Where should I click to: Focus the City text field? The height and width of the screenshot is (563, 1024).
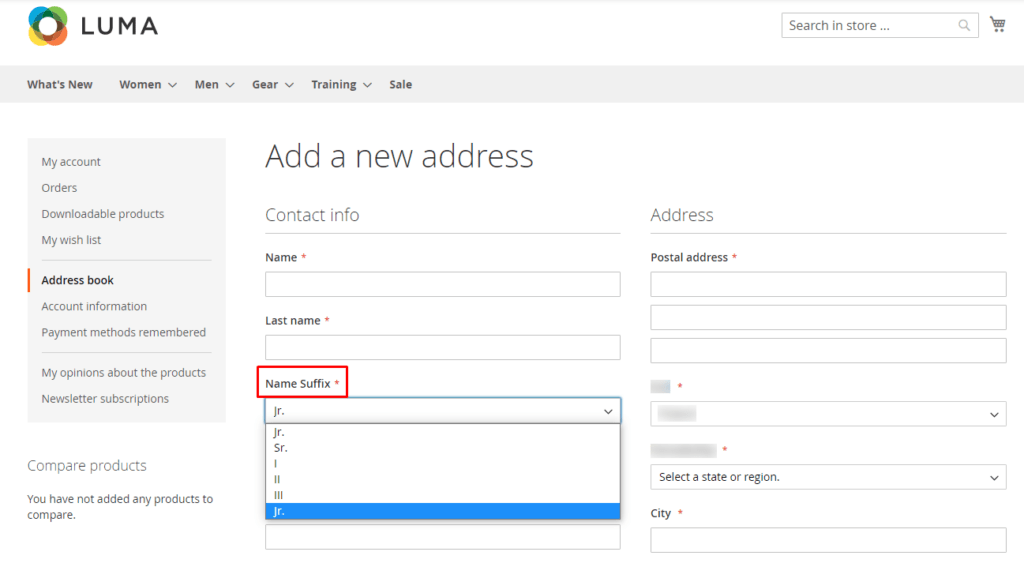tap(828, 540)
